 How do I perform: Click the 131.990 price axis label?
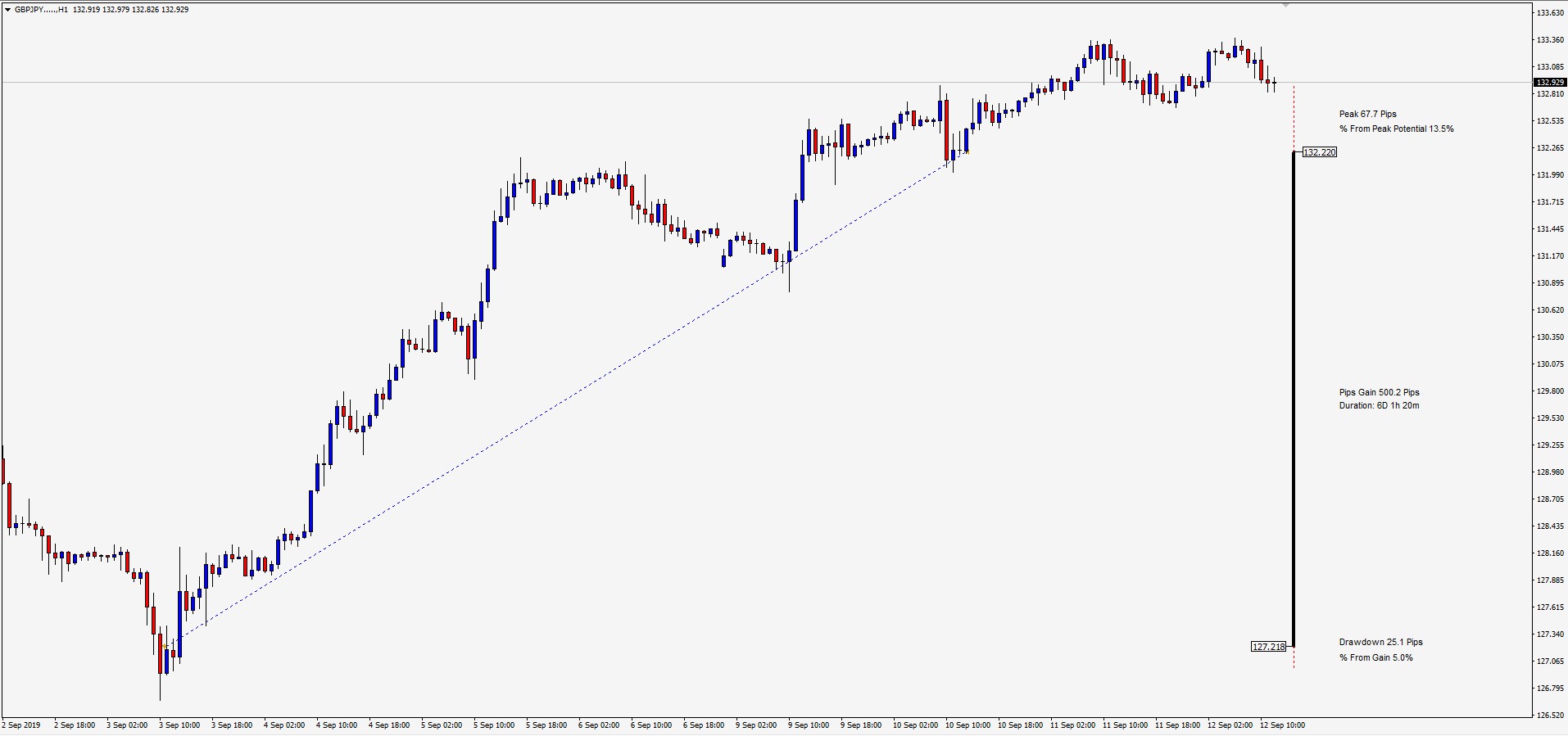(1551, 175)
